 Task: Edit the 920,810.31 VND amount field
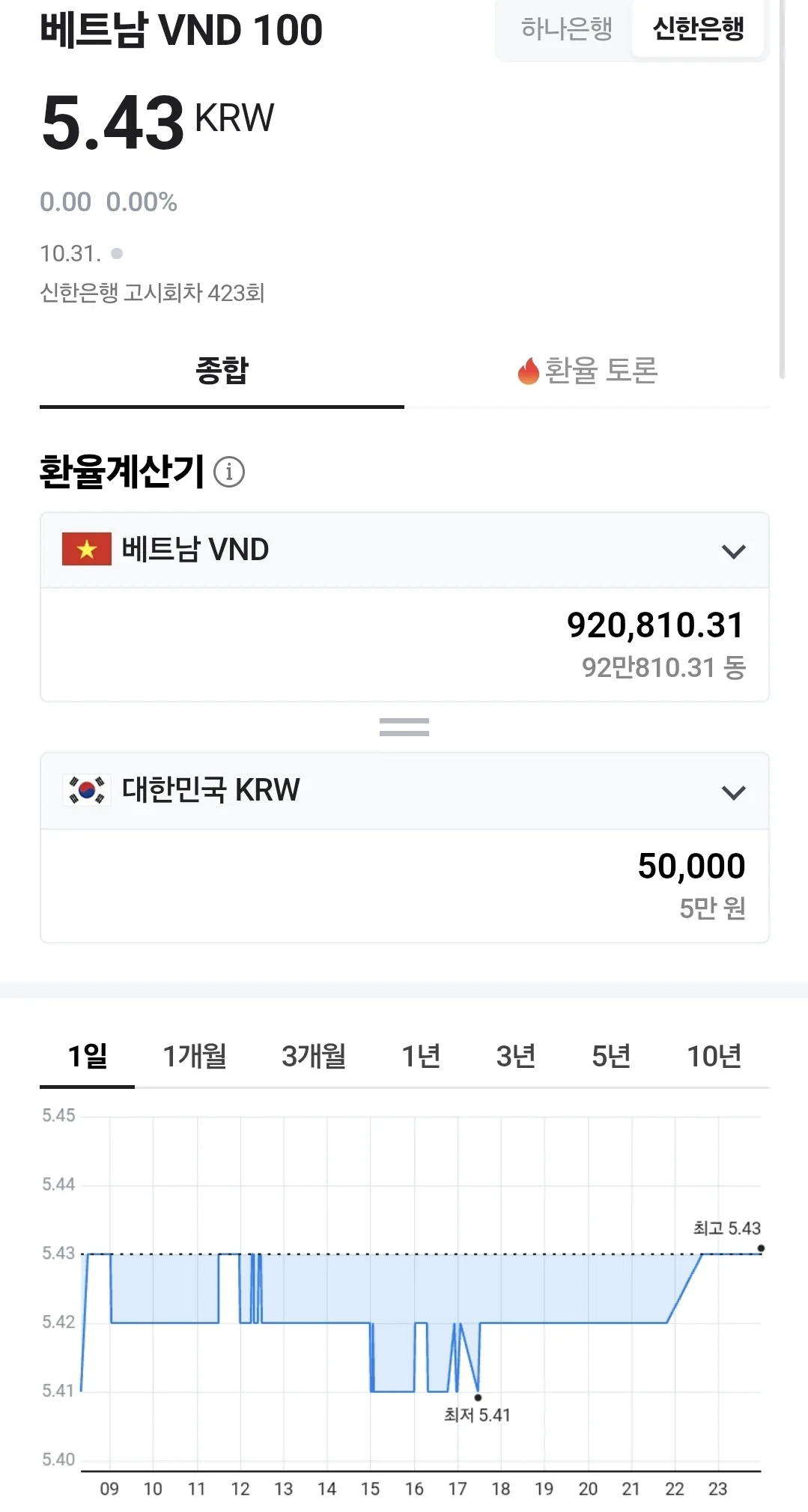coord(404,645)
